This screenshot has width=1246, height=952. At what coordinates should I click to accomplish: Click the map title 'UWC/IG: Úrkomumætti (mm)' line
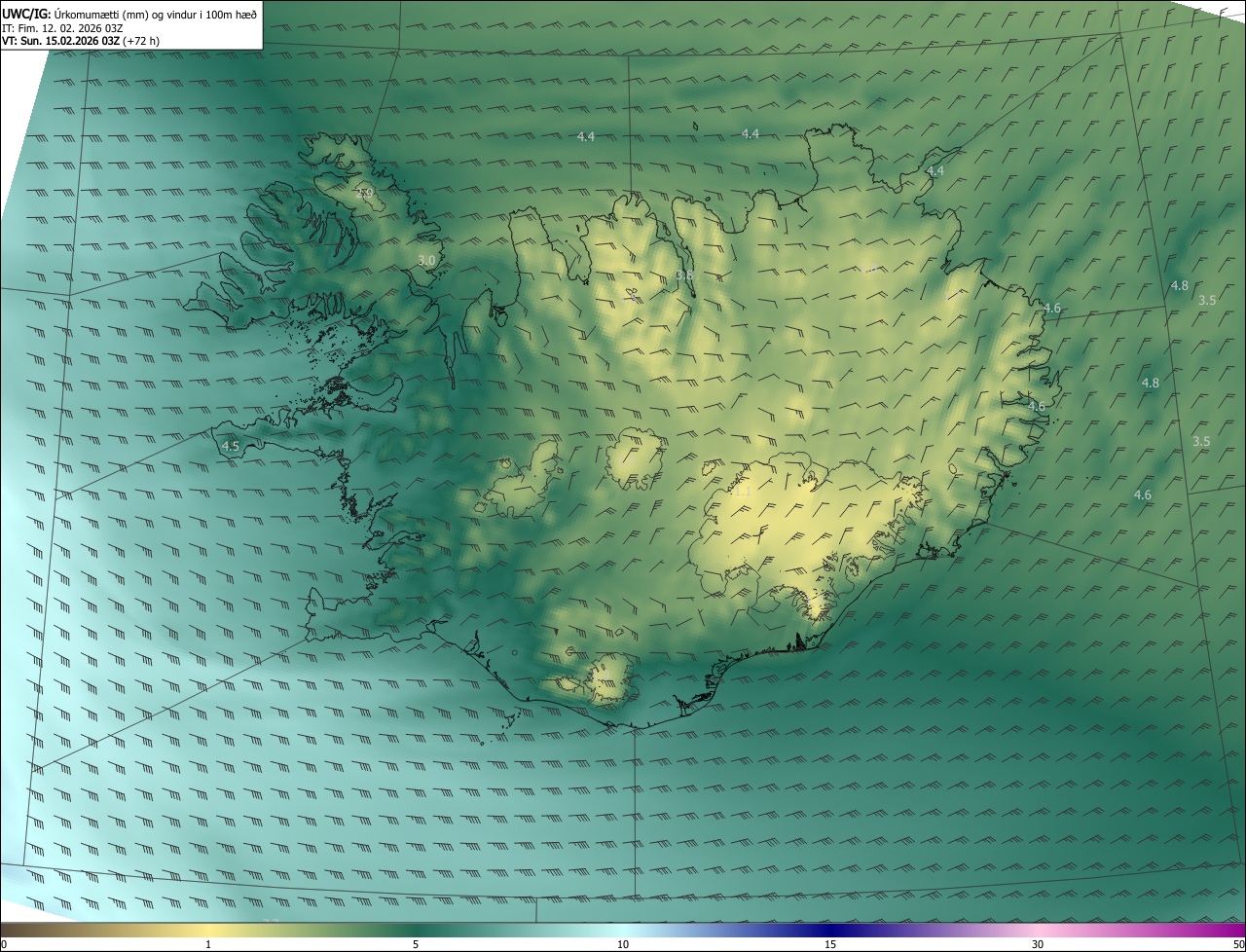coord(129,13)
